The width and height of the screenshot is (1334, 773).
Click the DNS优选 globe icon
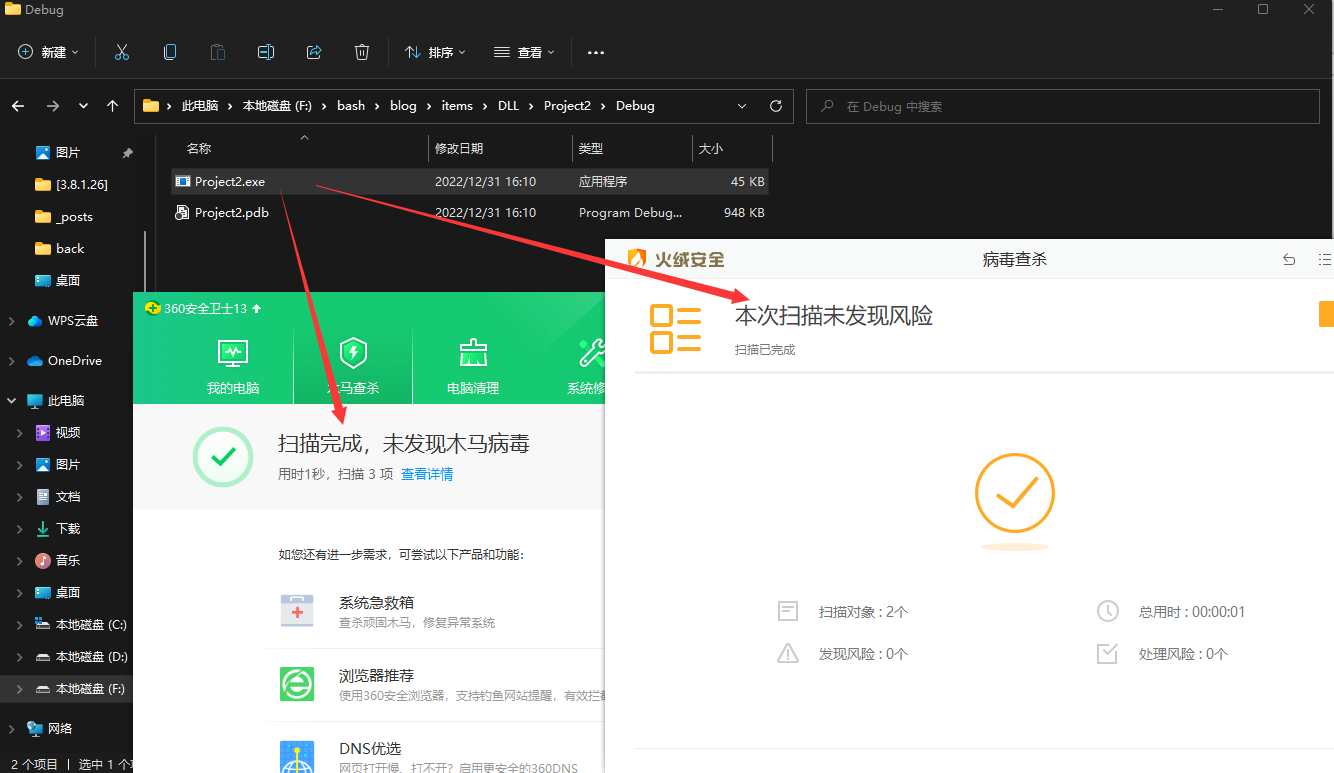point(297,756)
